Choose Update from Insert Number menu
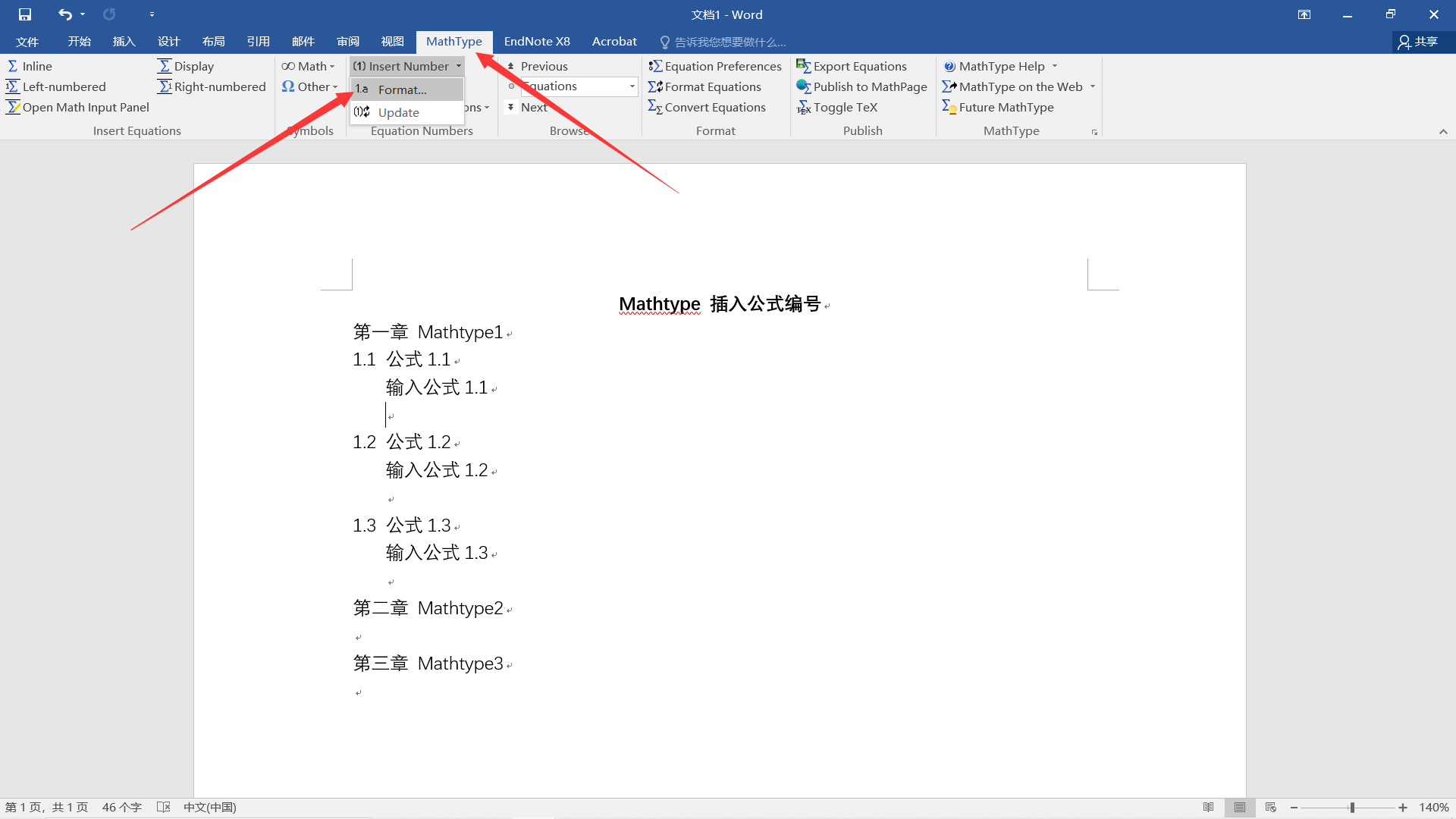Image resolution: width=1456 pixels, height=819 pixels. point(397,112)
